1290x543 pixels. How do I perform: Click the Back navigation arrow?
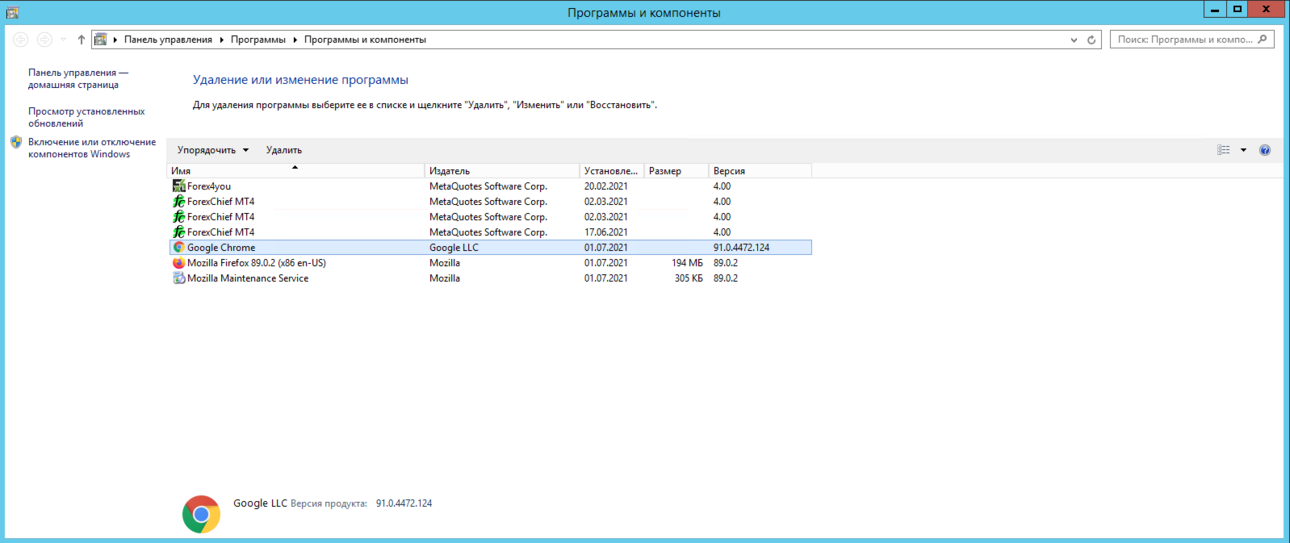click(x=20, y=40)
